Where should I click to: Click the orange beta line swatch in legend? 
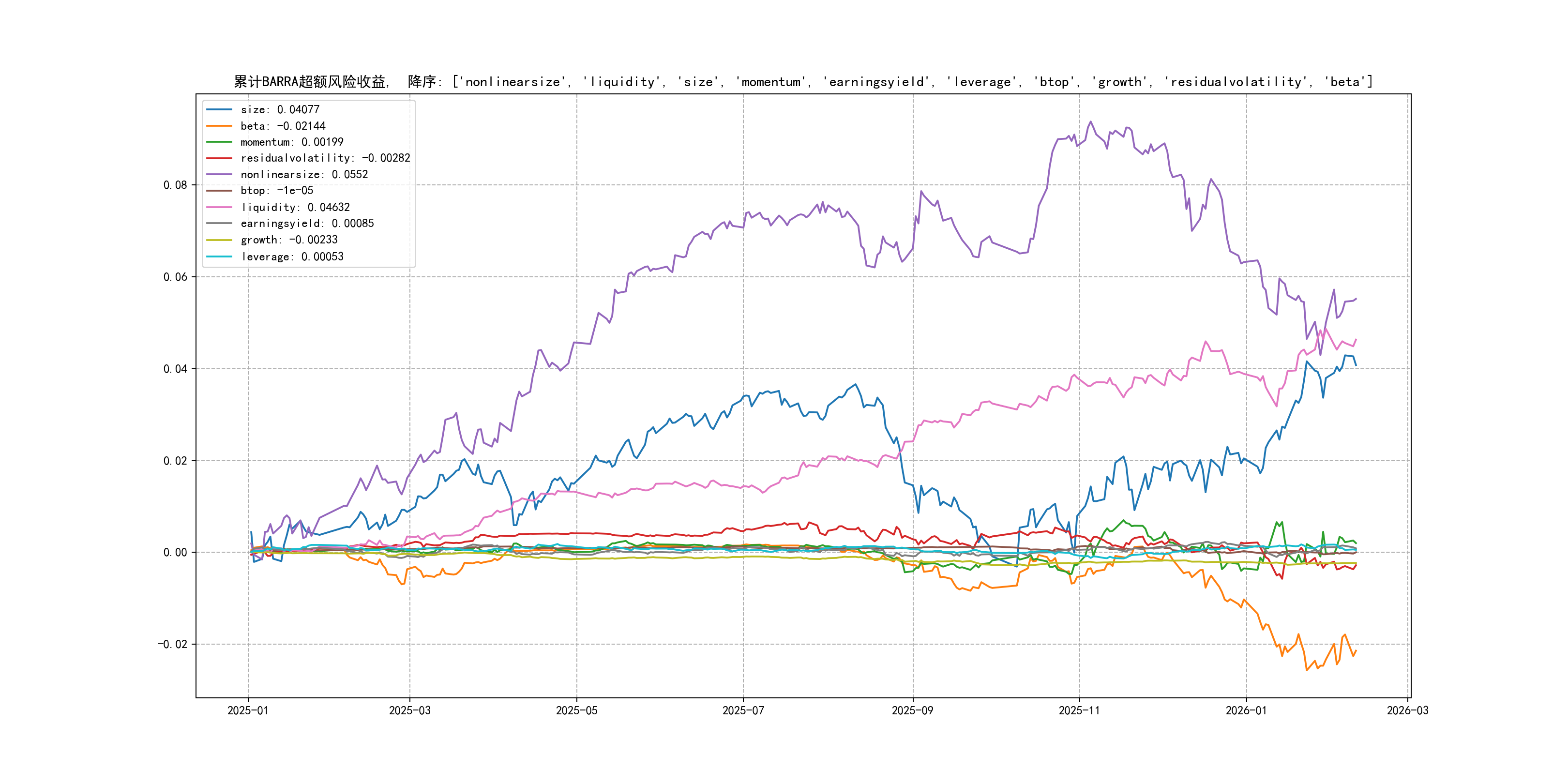[x=219, y=126]
